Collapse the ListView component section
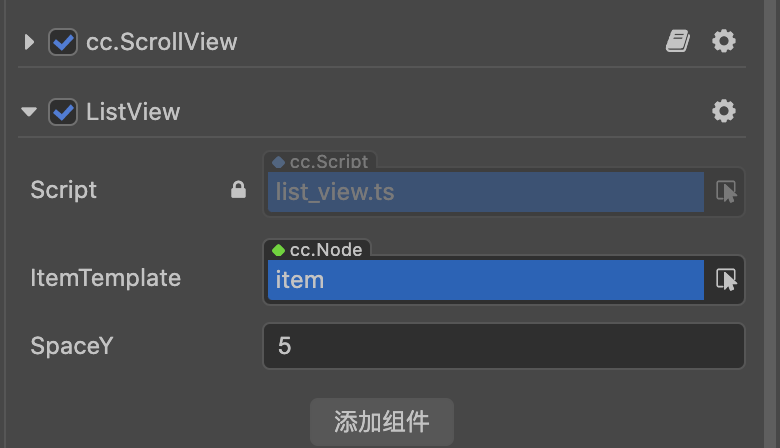The height and width of the screenshot is (448, 780). (29, 112)
